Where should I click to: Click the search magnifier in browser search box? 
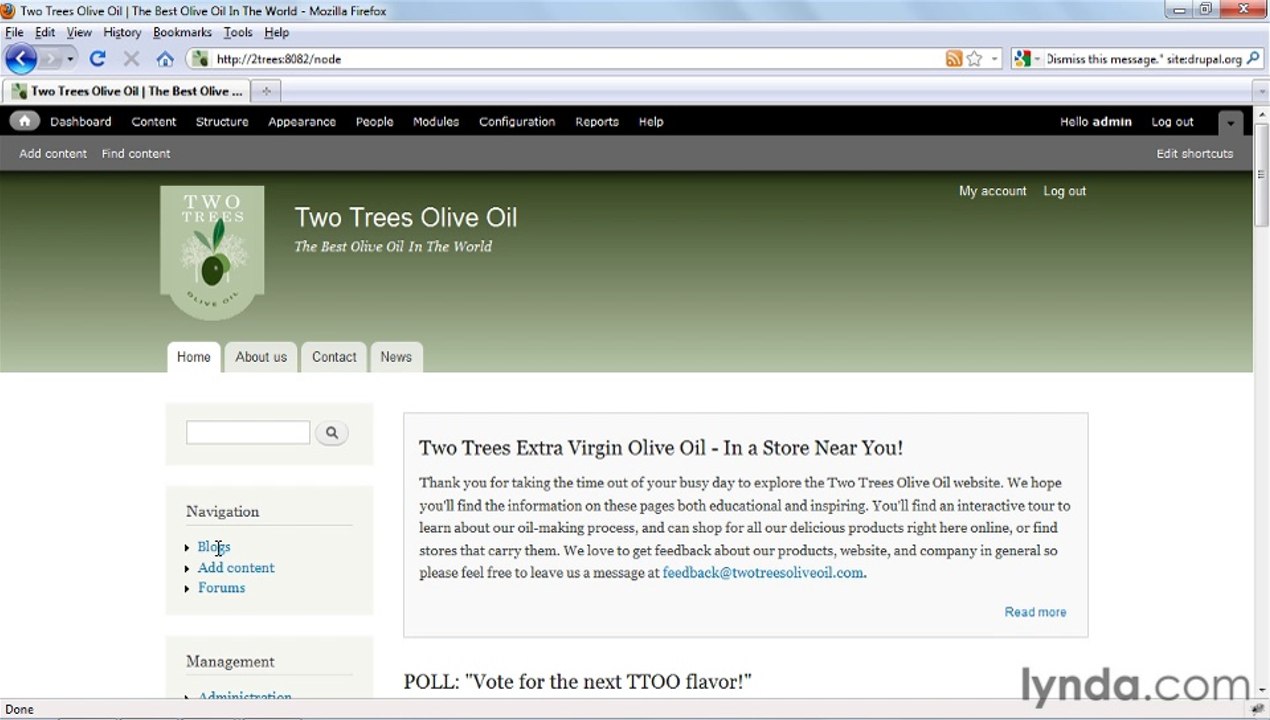pyautogui.click(x=1252, y=59)
